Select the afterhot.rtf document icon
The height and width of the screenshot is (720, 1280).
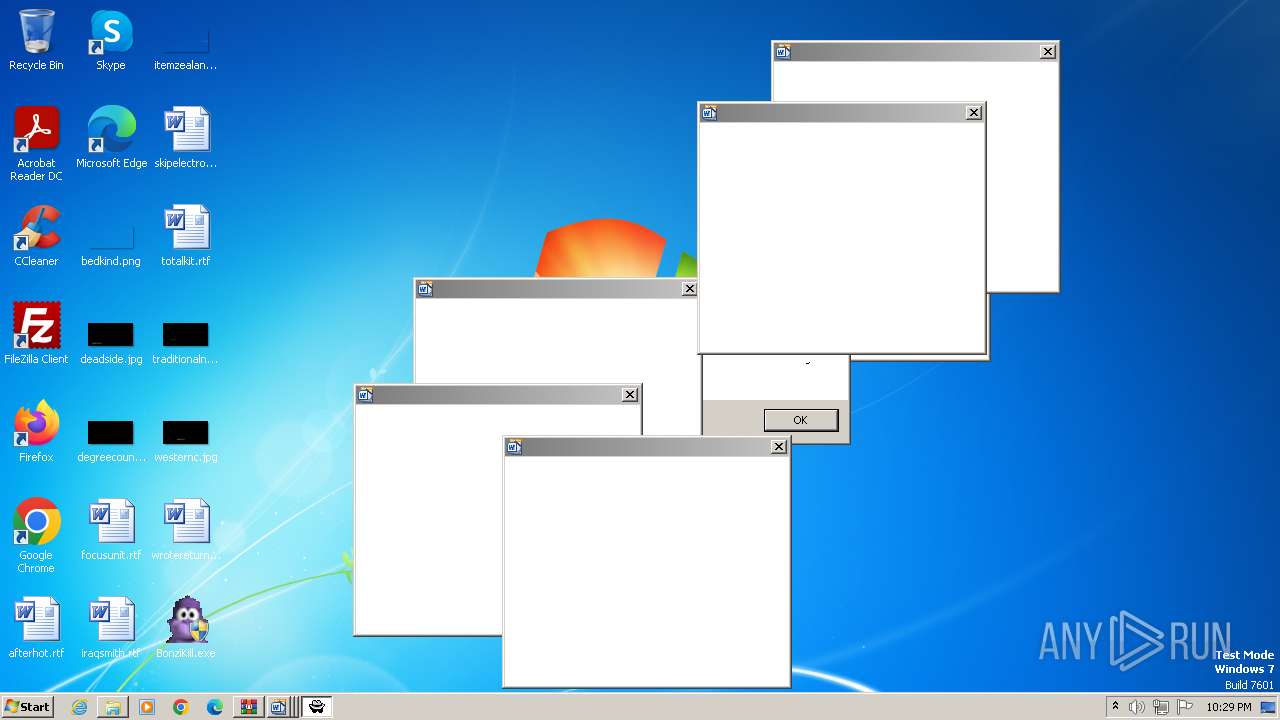pyautogui.click(x=36, y=628)
